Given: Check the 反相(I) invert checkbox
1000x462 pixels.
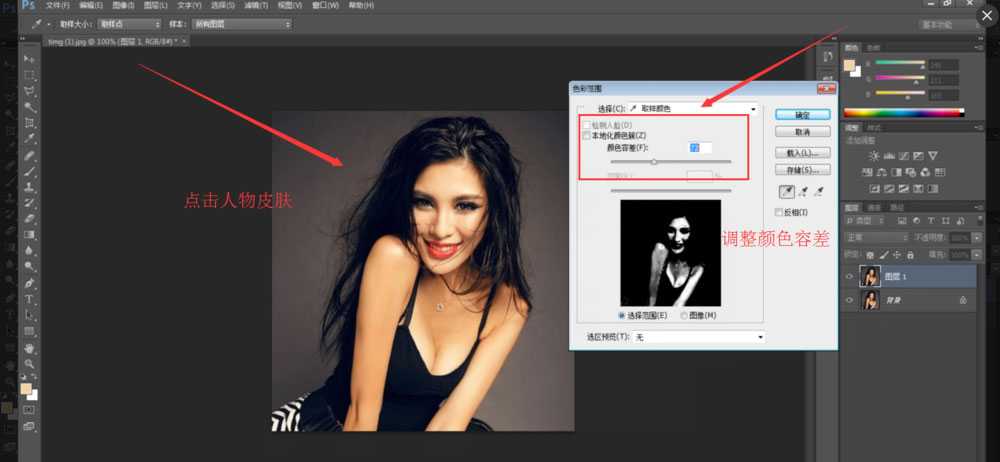Looking at the screenshot, I should pos(778,212).
